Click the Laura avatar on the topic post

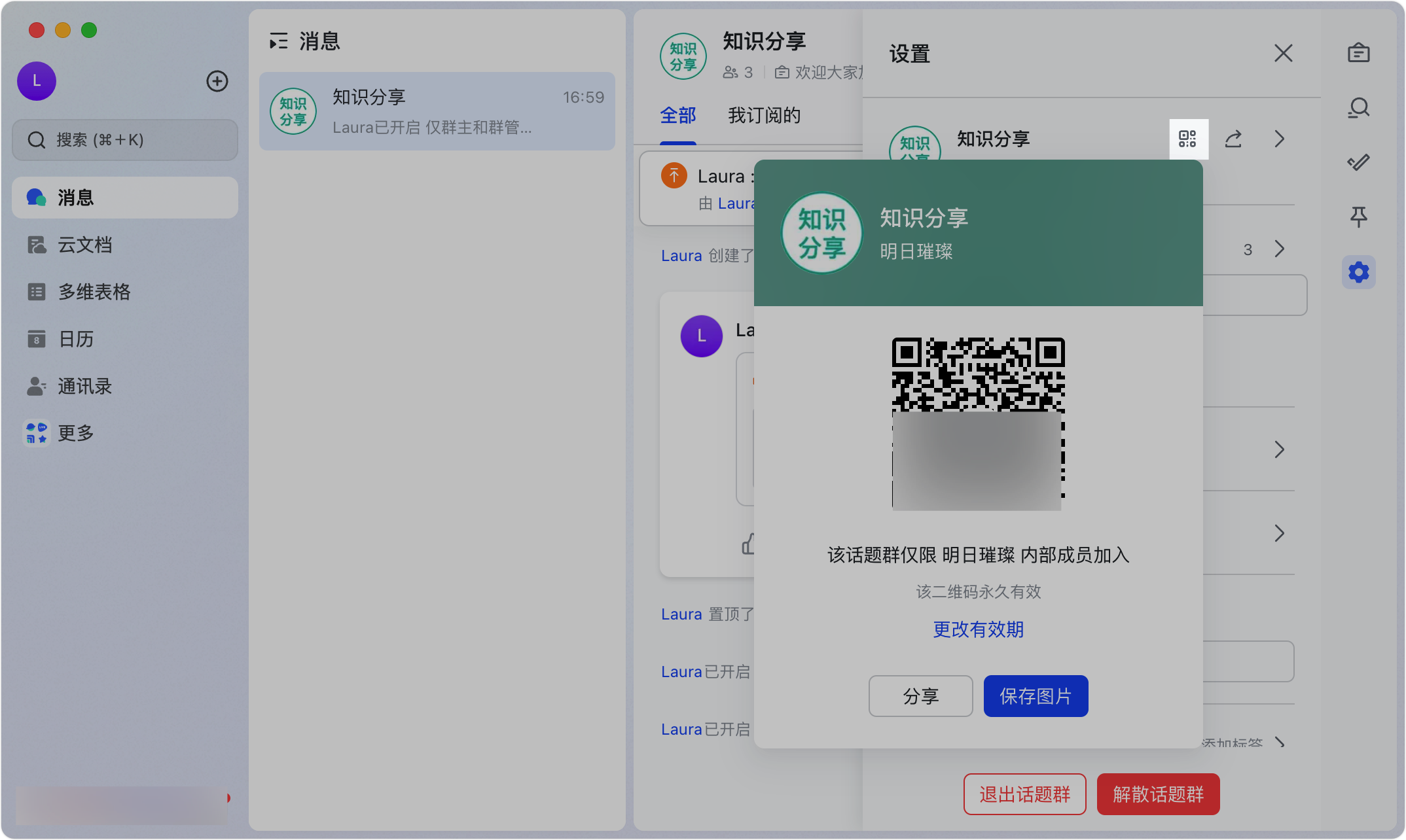tap(702, 336)
